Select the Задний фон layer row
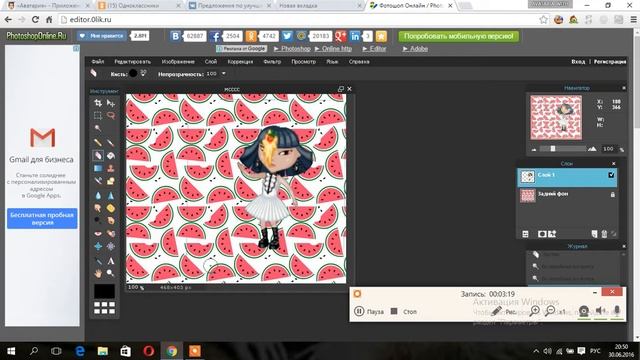Viewport: 640px width, 360px height. pyautogui.click(x=567, y=196)
